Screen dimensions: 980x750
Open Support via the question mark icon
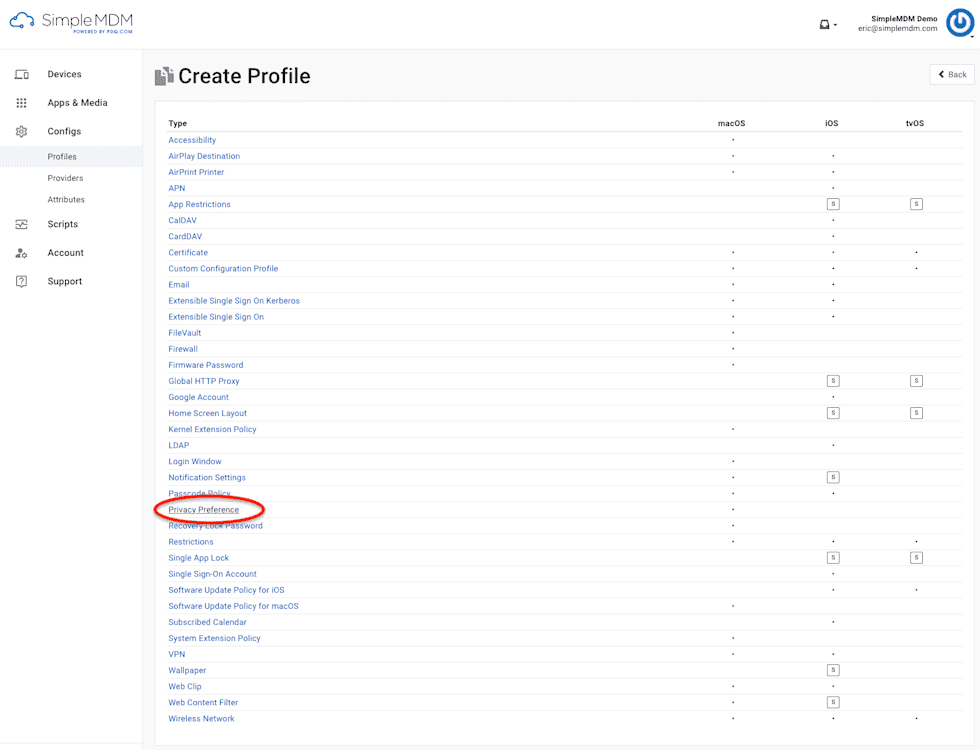pos(22,281)
